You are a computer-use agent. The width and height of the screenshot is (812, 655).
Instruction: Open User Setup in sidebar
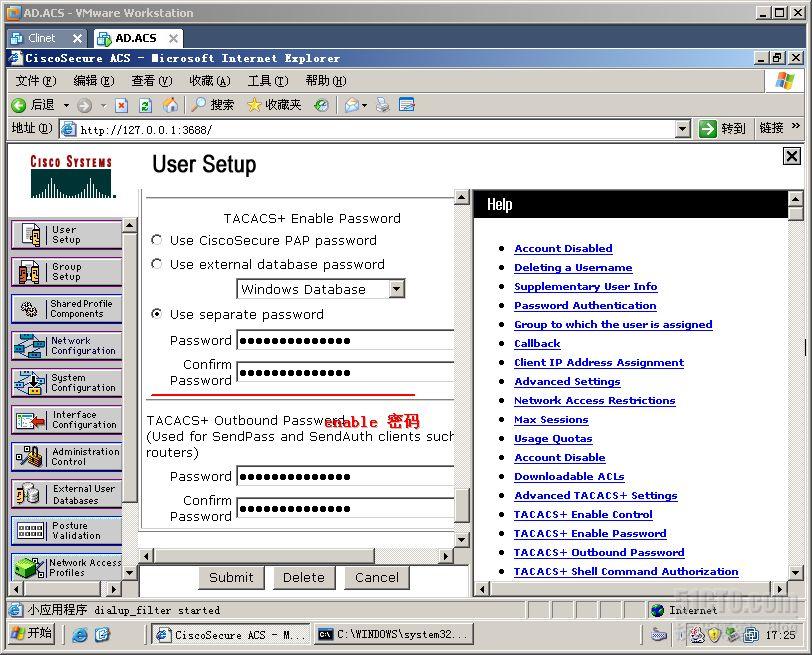pos(66,235)
